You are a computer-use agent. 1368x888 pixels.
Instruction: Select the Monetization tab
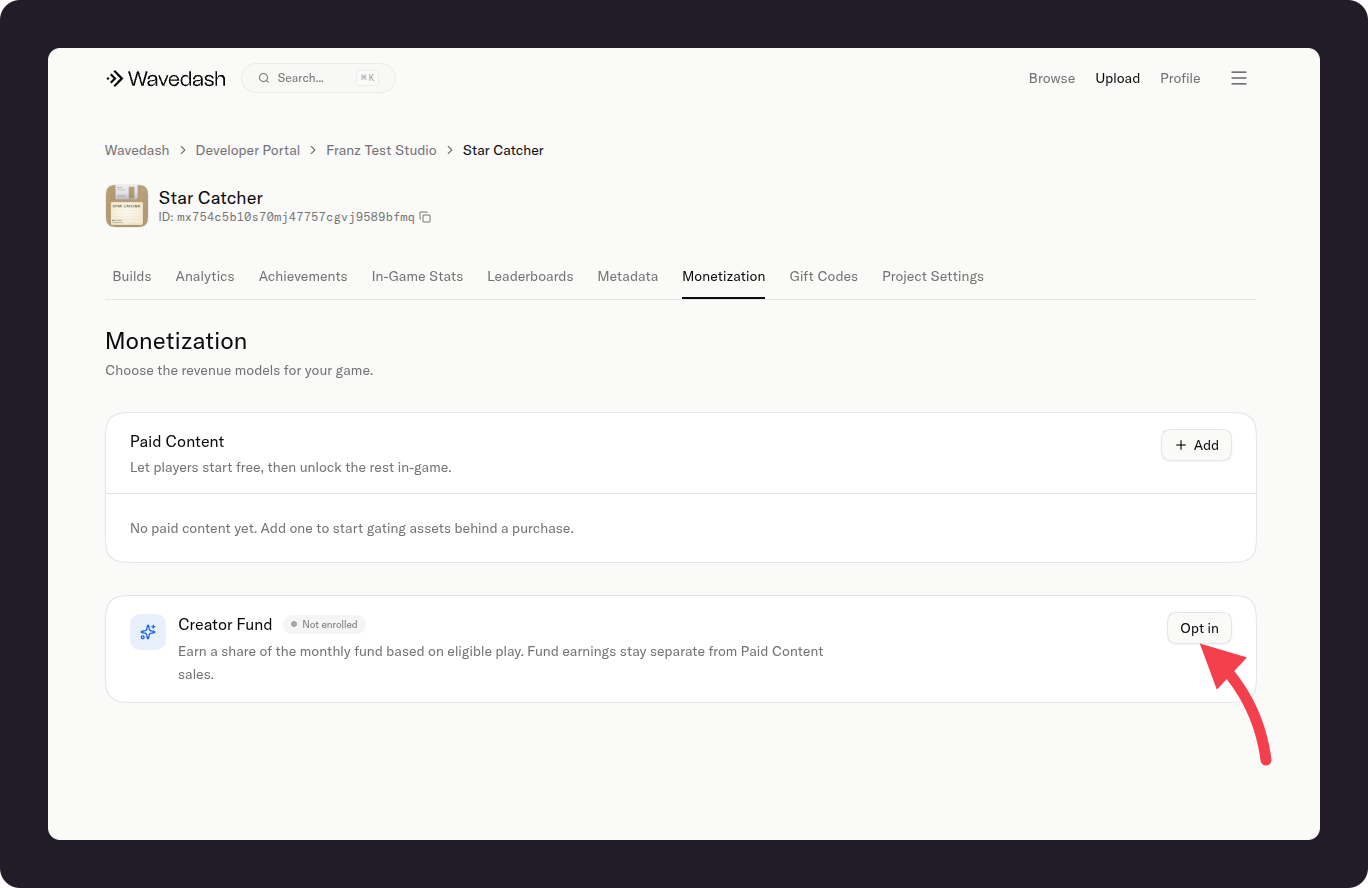(x=724, y=276)
